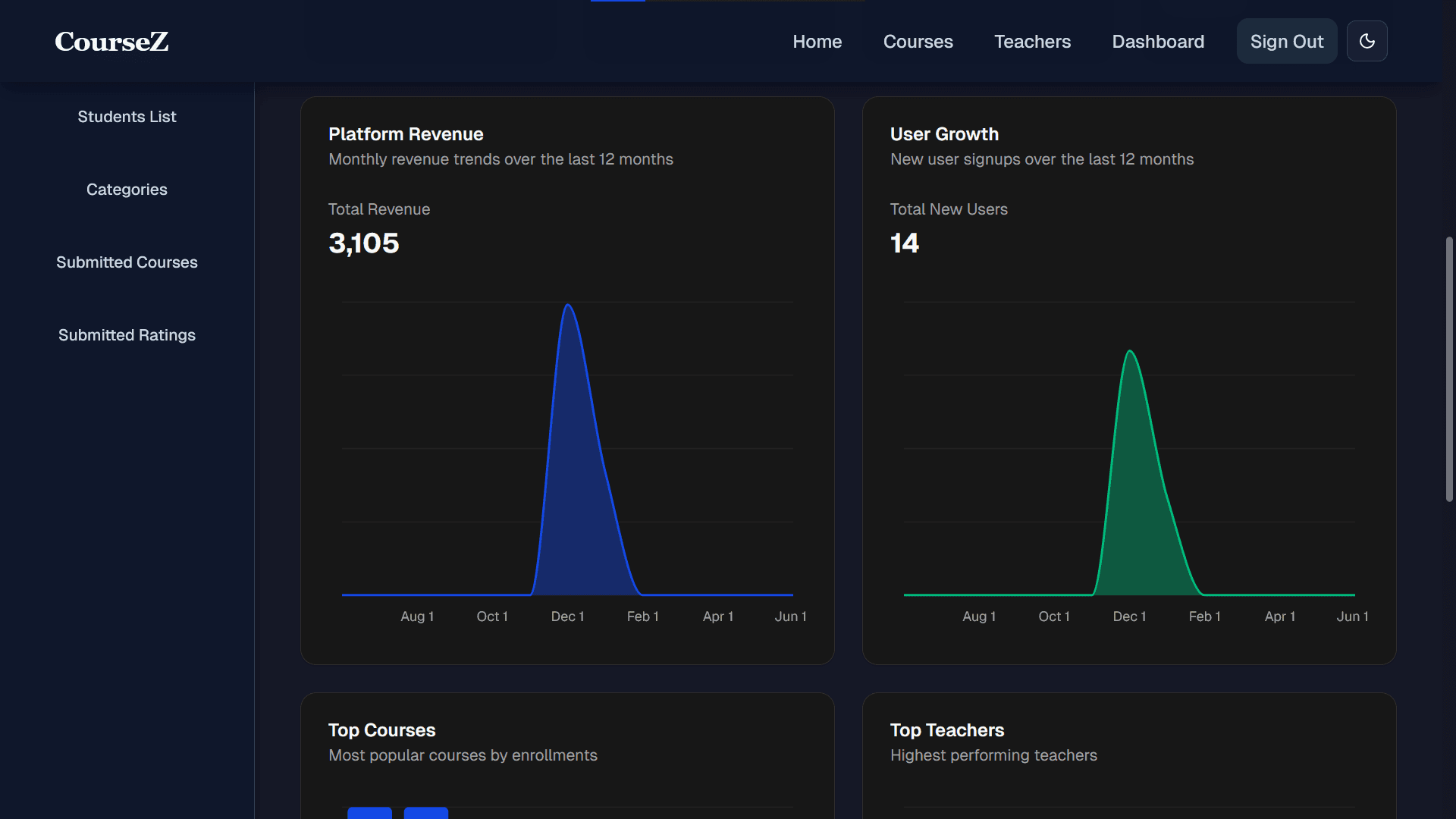Click the page vertical scrollbar thumb
The width and height of the screenshot is (1456, 819).
click(1449, 369)
